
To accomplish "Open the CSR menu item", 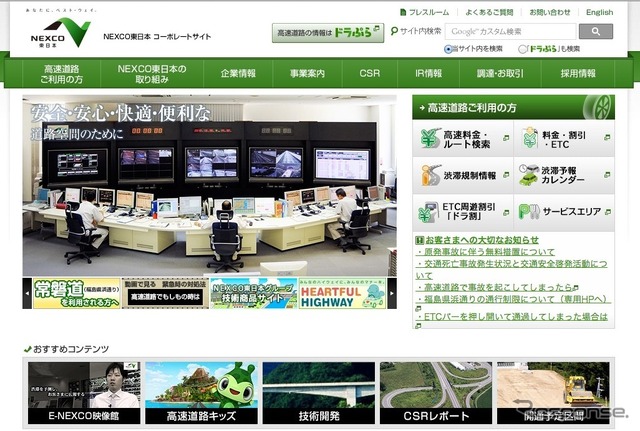I will (x=369, y=73).
